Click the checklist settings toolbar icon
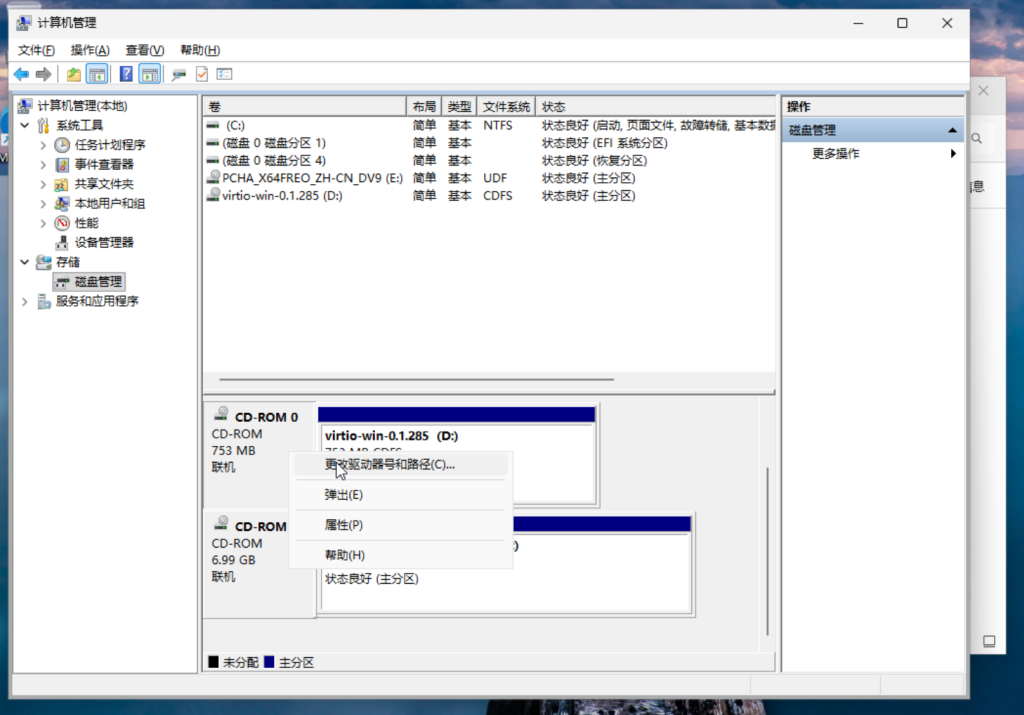This screenshot has height=715, width=1024. [224, 74]
